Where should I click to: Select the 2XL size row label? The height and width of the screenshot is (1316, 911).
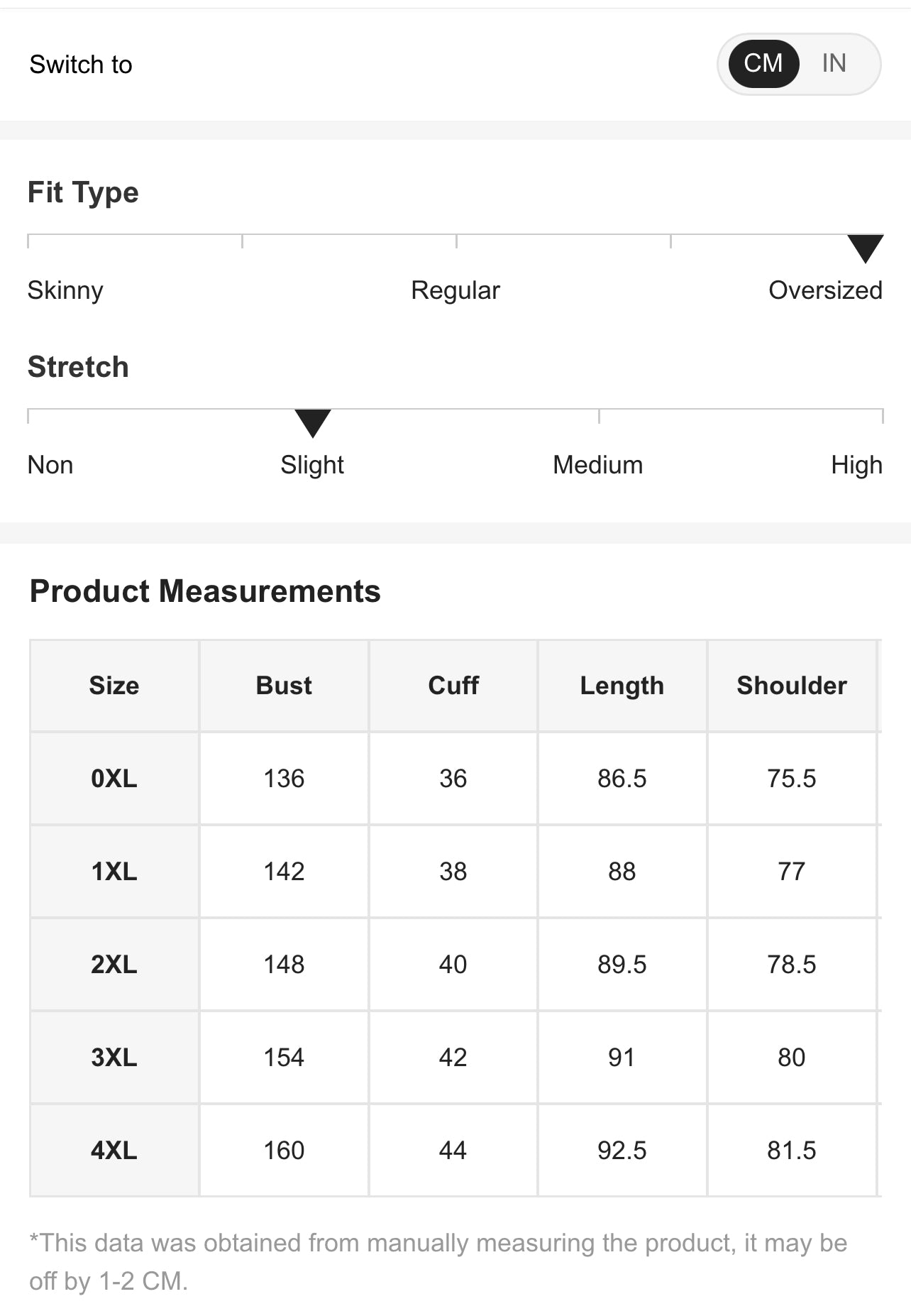tap(114, 965)
